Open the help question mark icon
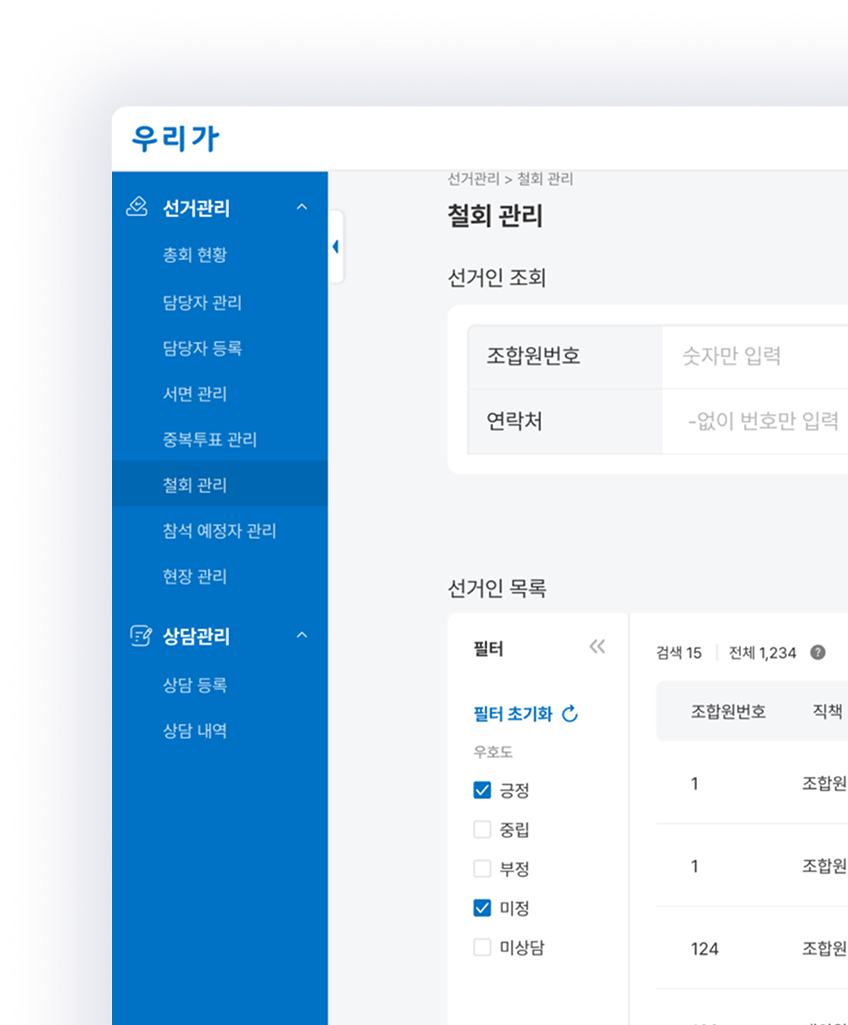The width and height of the screenshot is (848, 1025). [x=817, y=652]
